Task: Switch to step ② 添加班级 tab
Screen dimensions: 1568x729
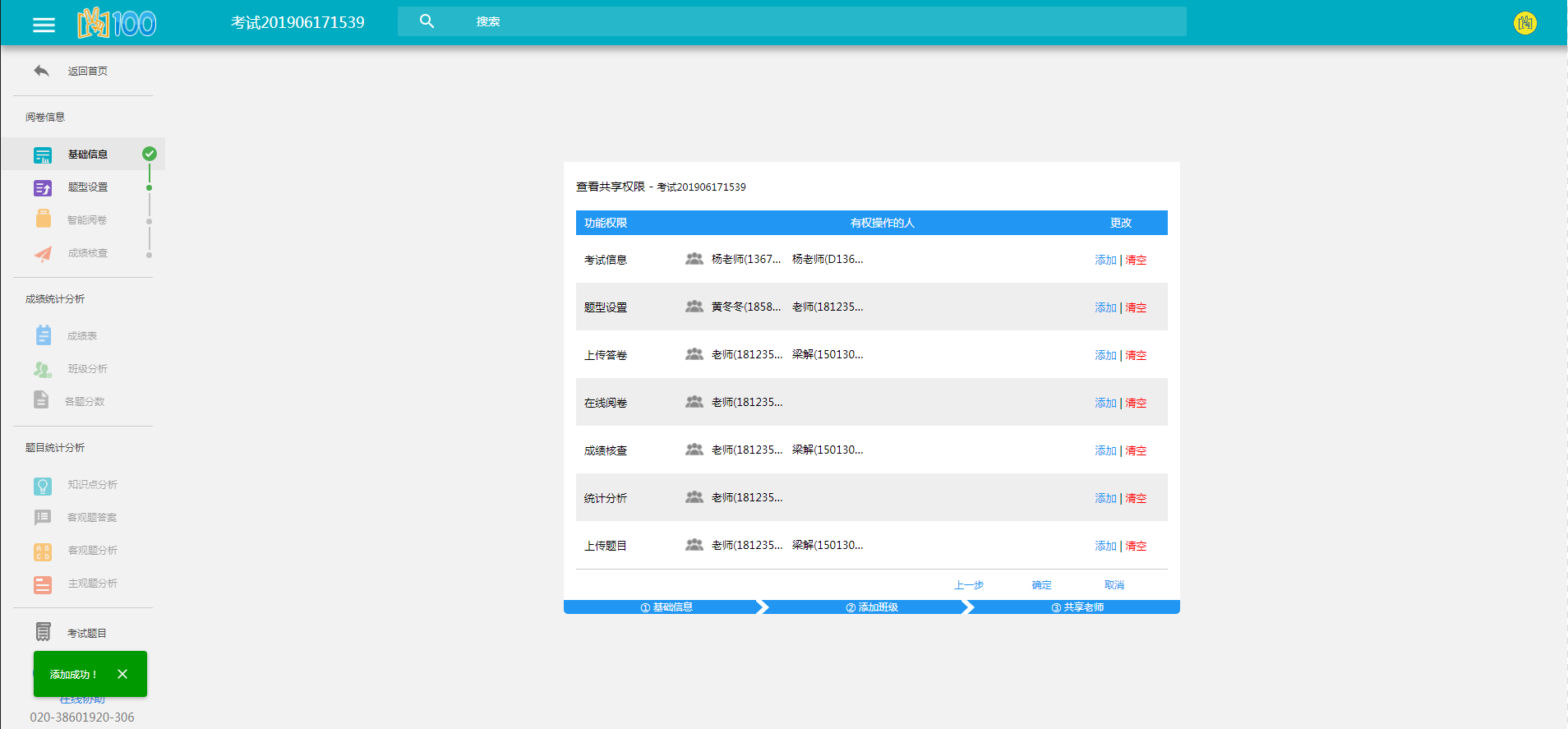Action: tap(871, 607)
